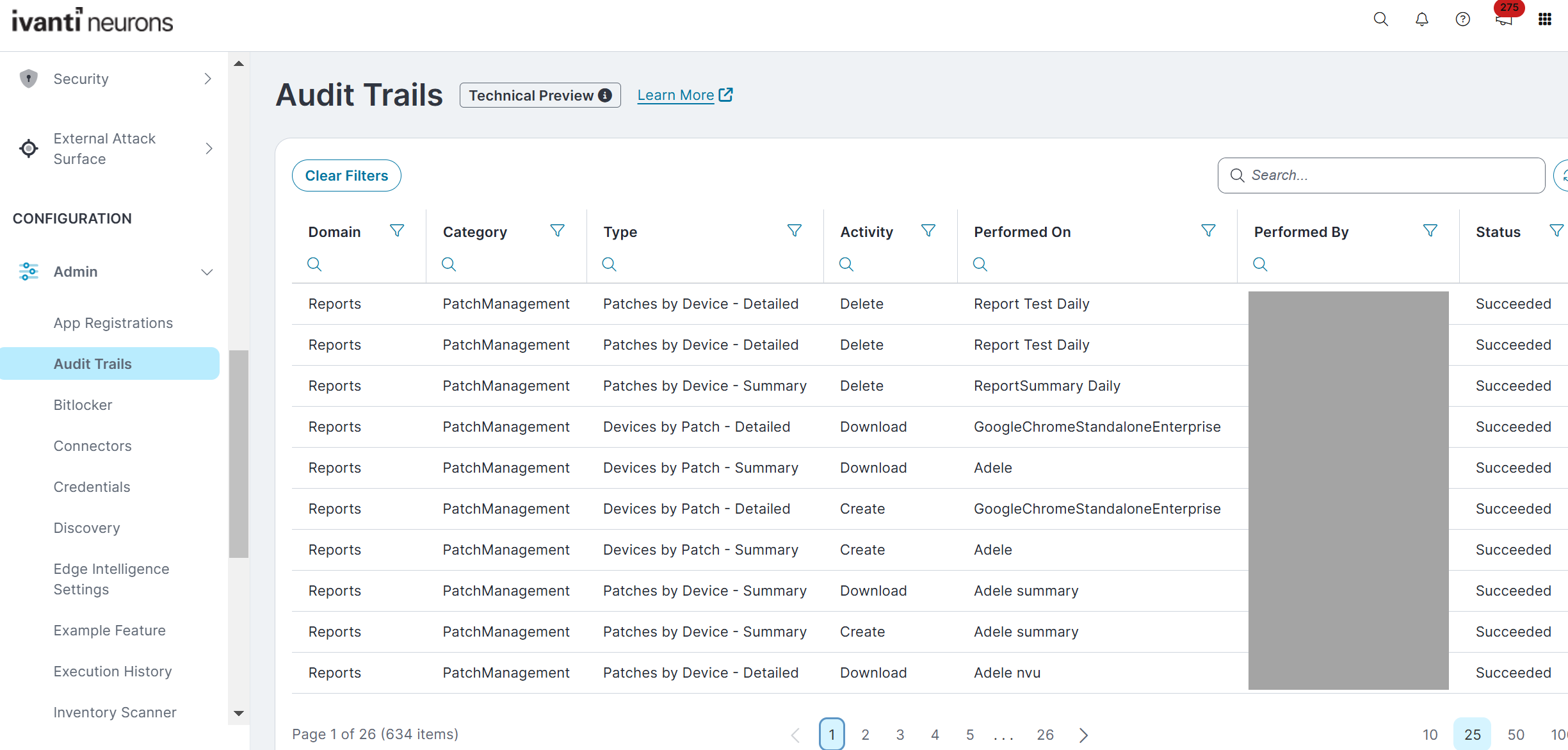Select Audit Trails in sidebar
This screenshot has height=750, width=1568.
tap(109, 364)
